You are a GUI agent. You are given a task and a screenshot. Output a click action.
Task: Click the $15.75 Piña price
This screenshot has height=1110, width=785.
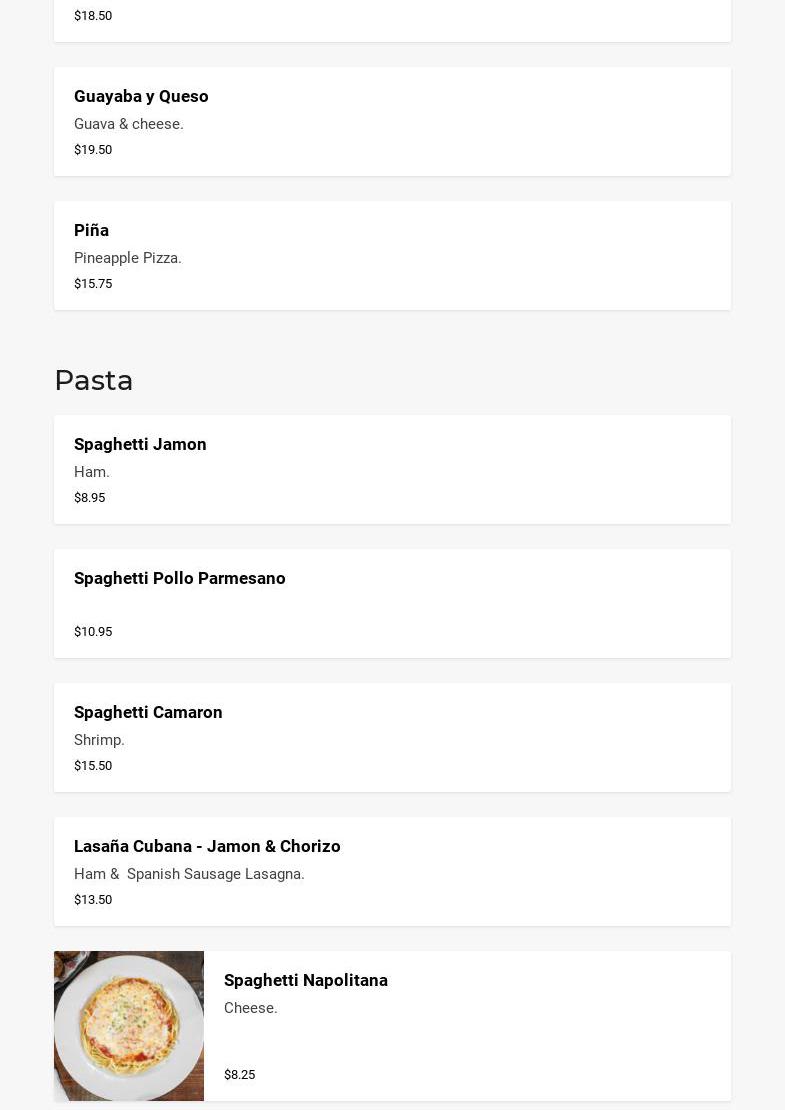point(93,284)
